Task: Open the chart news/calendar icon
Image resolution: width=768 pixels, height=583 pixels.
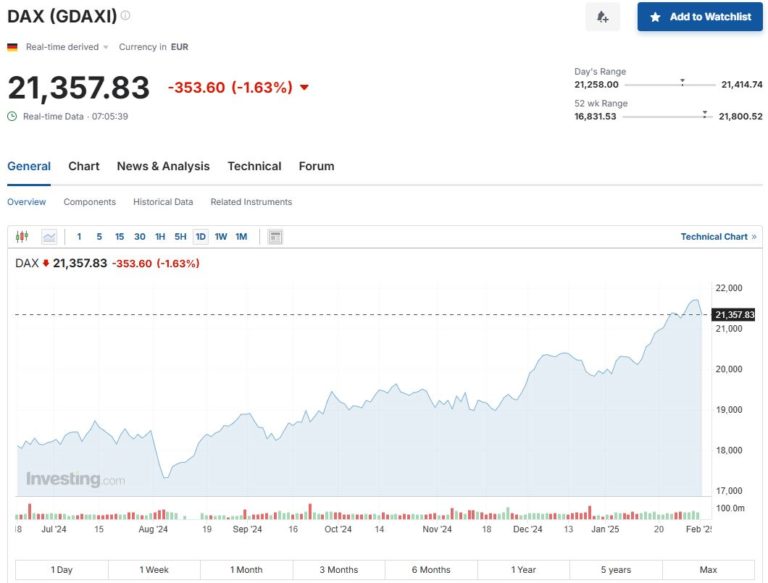Action: 275,237
